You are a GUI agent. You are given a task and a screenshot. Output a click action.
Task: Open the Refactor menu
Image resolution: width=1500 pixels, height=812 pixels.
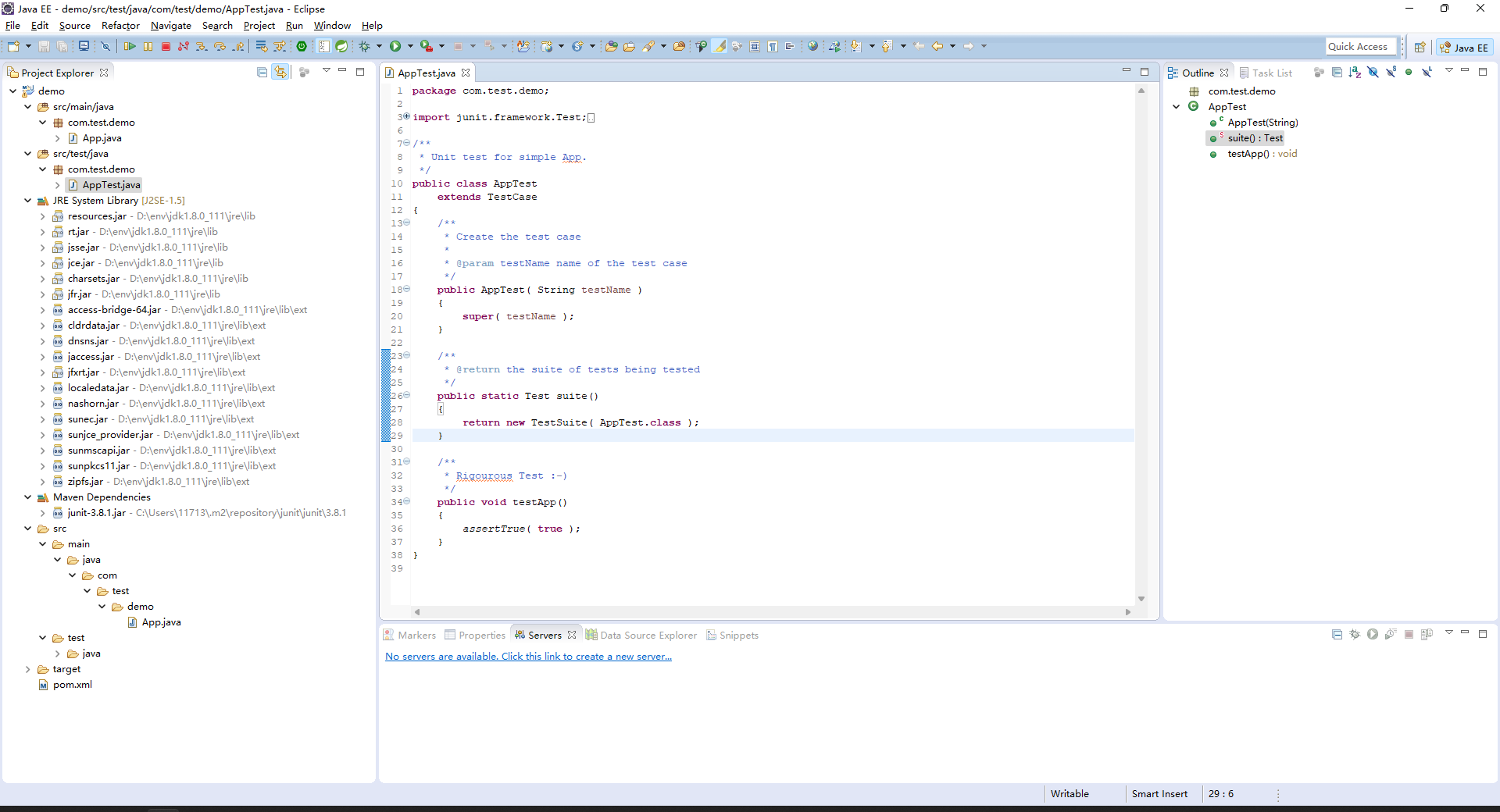[120, 26]
